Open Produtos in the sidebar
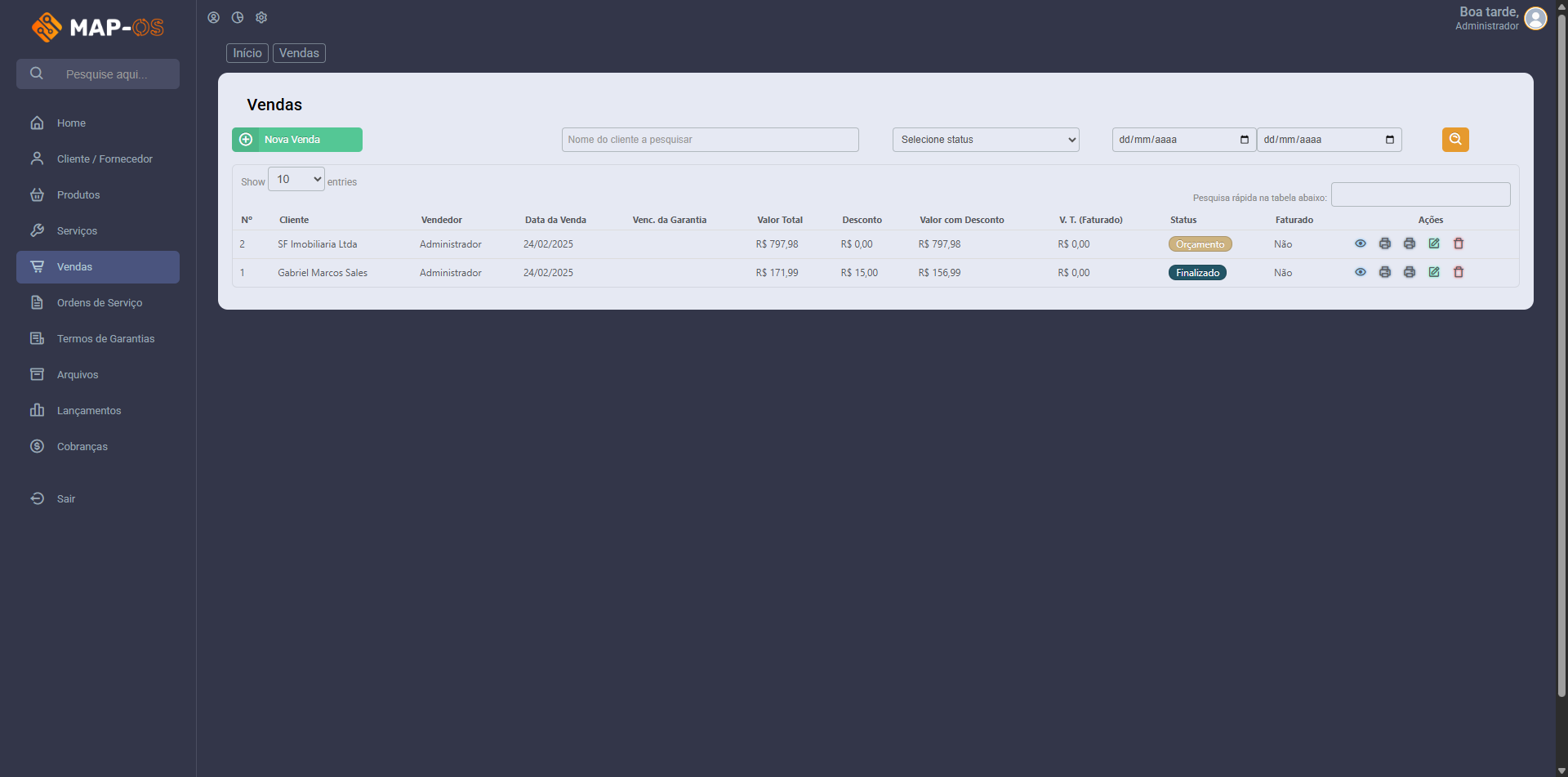The image size is (1568, 777). [98, 195]
